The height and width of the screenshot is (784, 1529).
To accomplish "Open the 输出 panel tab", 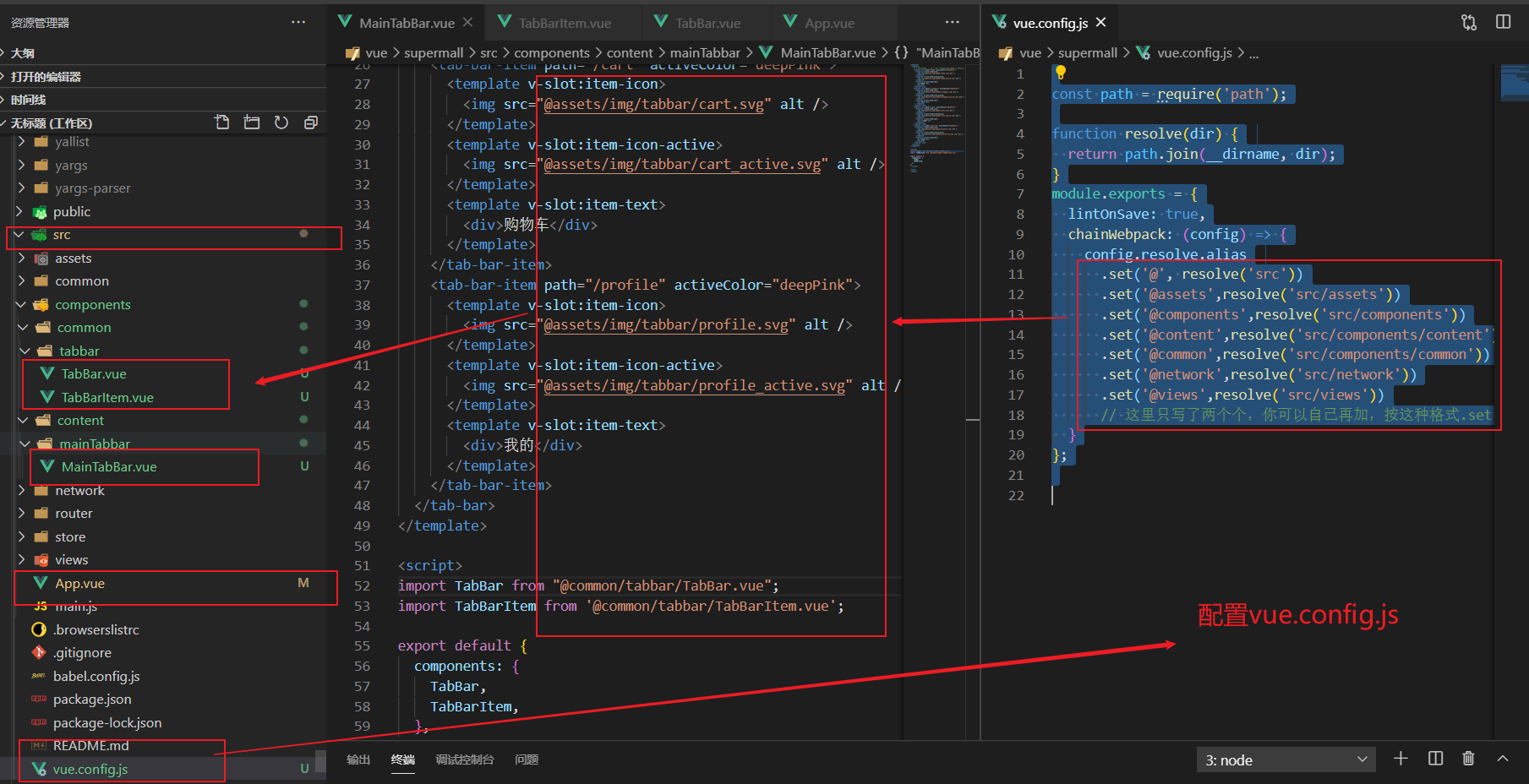I will 358,759.
